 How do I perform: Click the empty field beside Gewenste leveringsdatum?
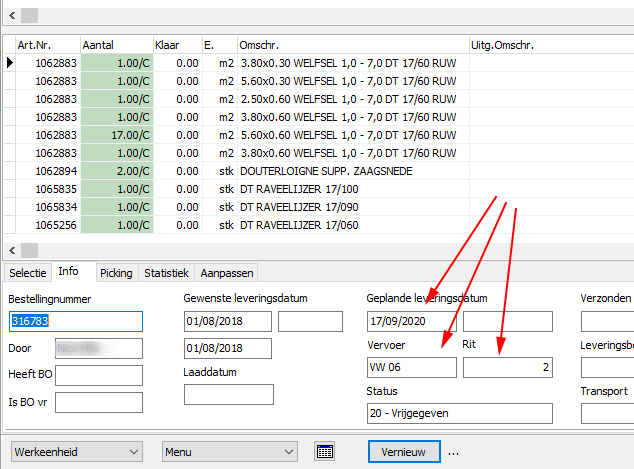[311, 321]
